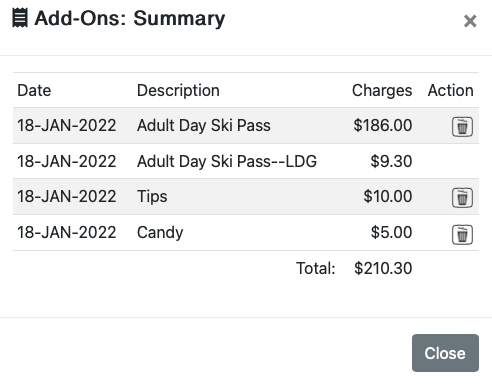Image resolution: width=492 pixels, height=386 pixels.
Task: Select the Adult Day Ski Pass--LDG description
Action: pyautogui.click(x=227, y=161)
